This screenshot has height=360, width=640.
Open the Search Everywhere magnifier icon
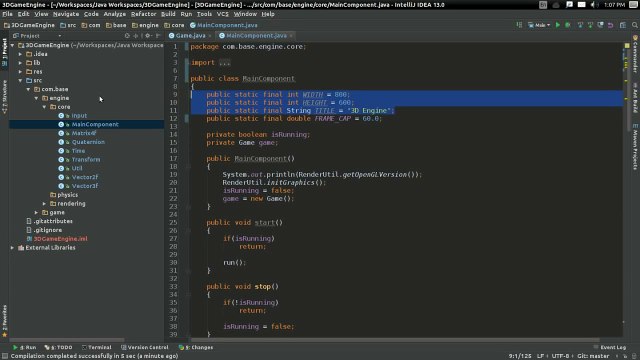[x=635, y=25]
